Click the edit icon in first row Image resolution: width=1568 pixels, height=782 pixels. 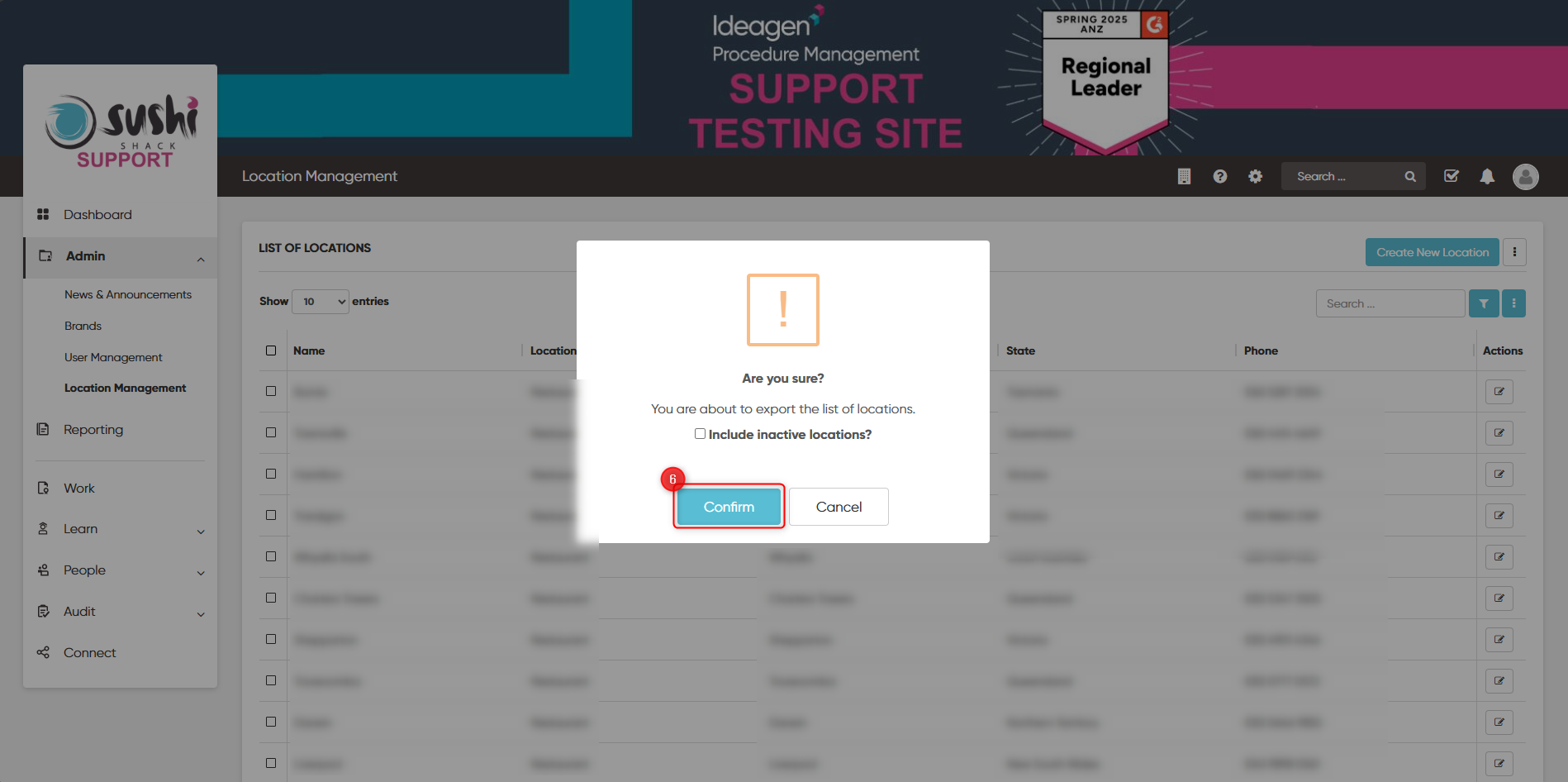tap(1499, 391)
